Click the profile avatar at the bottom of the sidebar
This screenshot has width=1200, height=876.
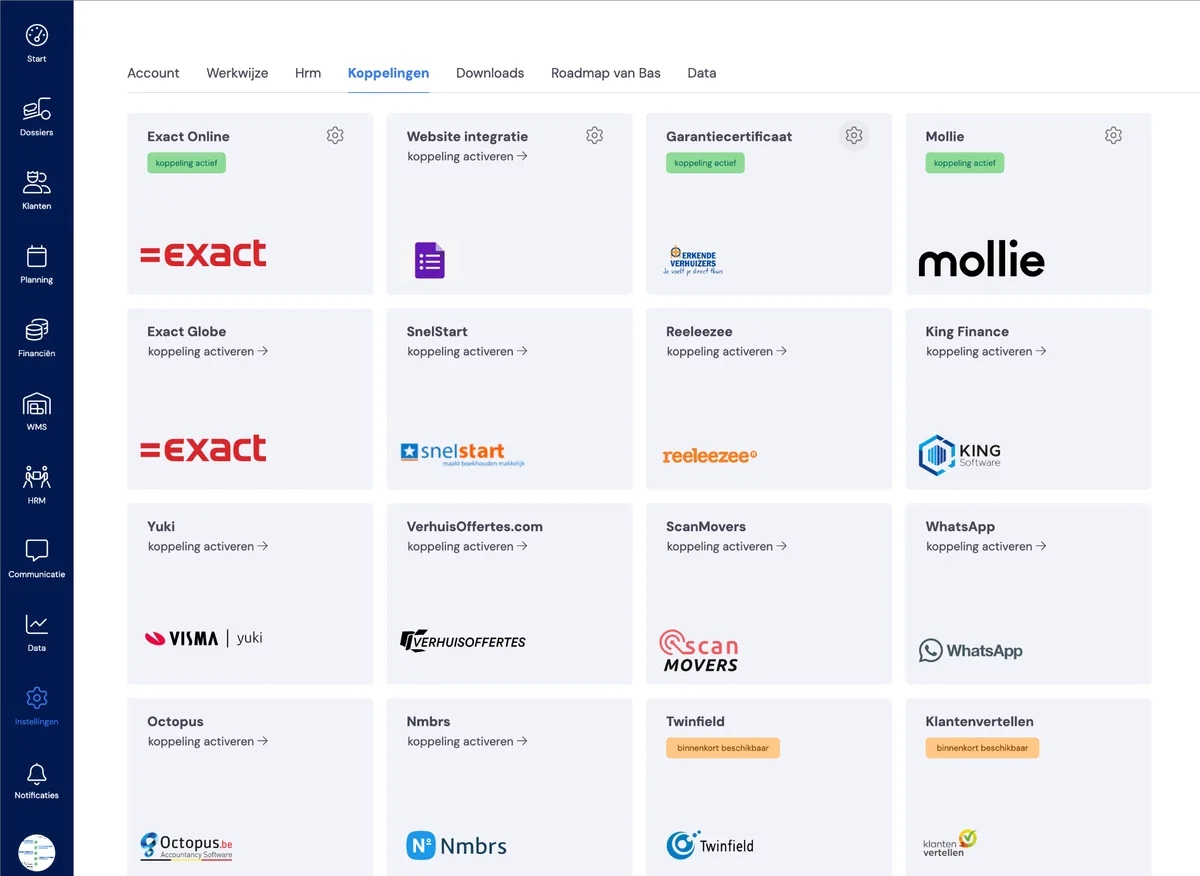[x=37, y=853]
